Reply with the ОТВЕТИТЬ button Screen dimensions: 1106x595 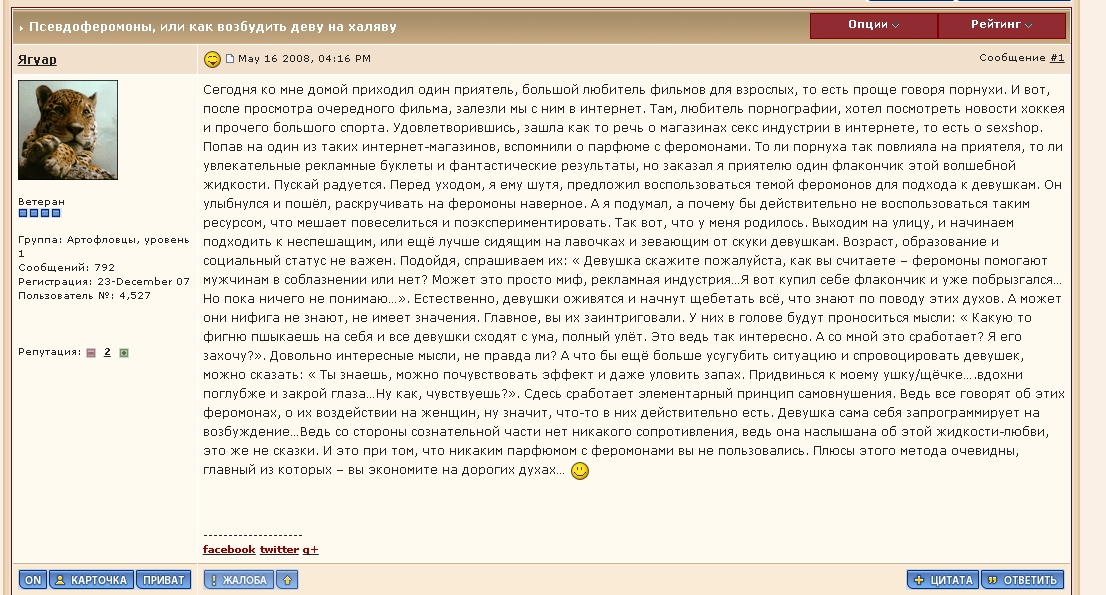[1023, 579]
